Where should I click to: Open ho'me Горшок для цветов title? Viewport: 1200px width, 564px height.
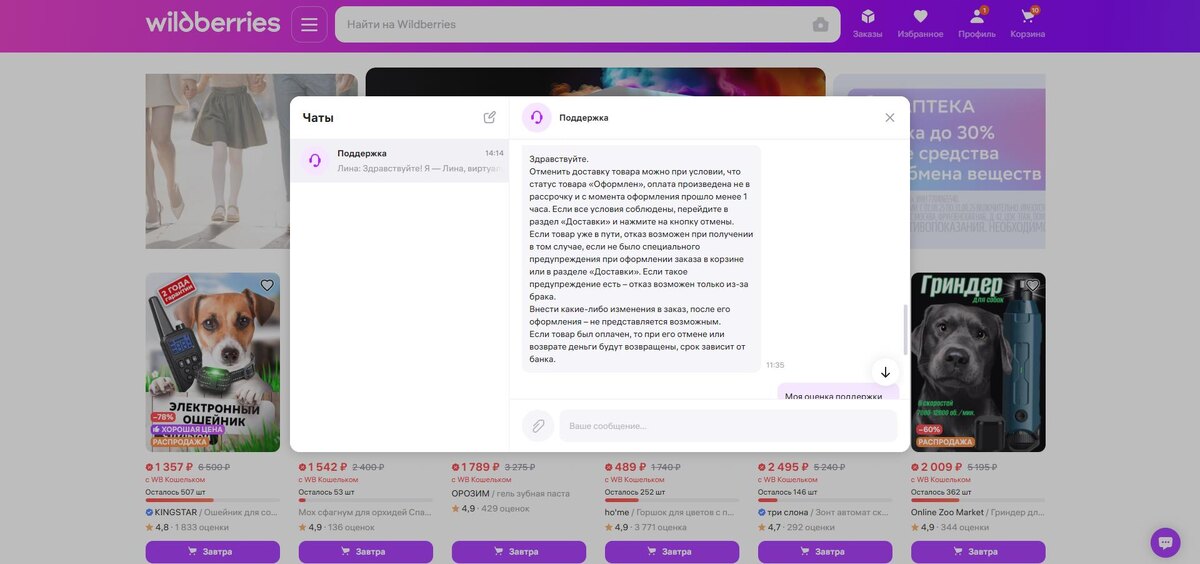671,513
